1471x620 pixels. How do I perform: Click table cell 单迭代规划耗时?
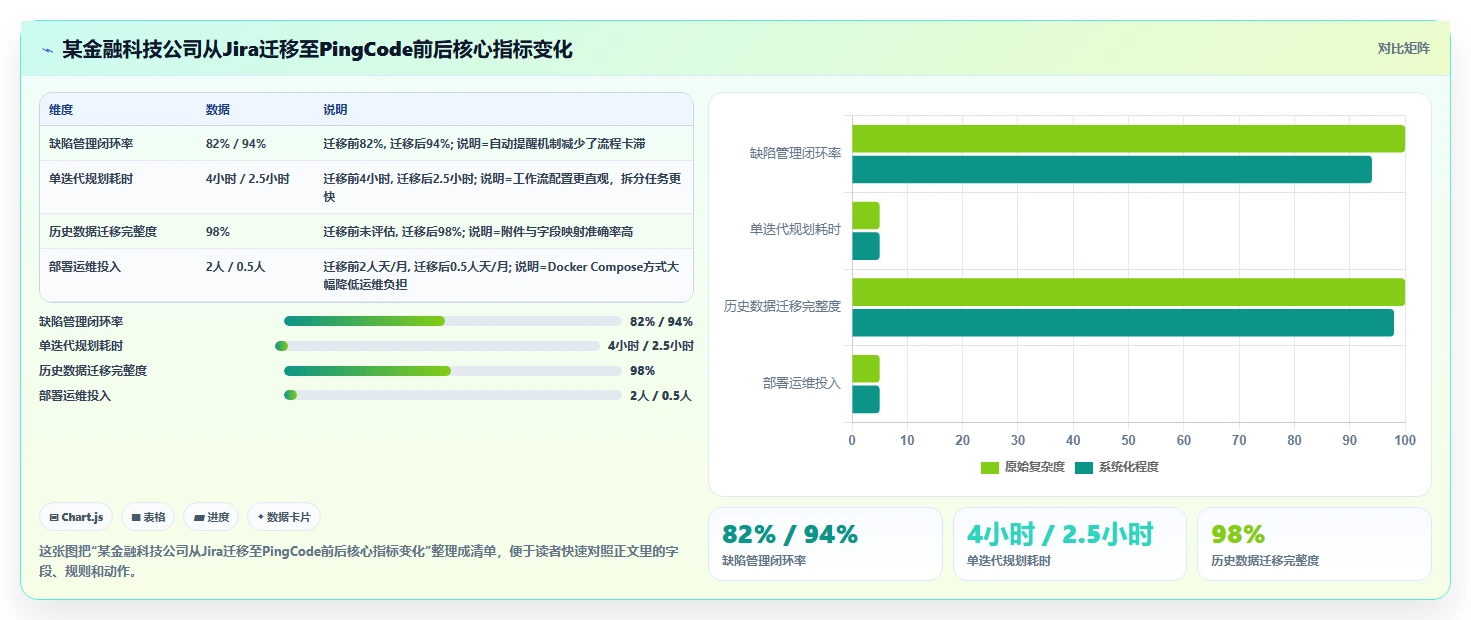pos(91,179)
